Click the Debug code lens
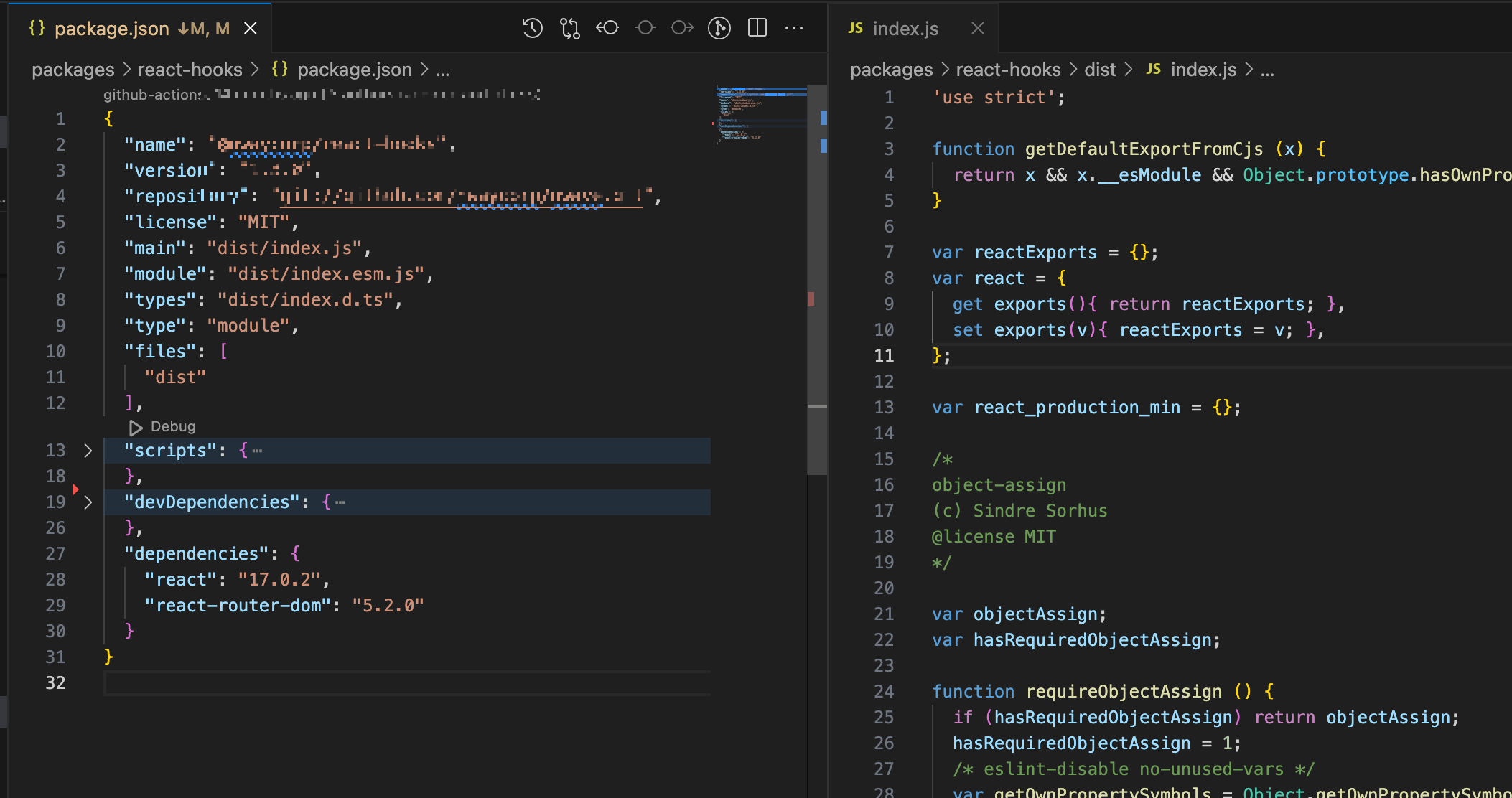Viewport: 1512px width, 798px height. (172, 426)
